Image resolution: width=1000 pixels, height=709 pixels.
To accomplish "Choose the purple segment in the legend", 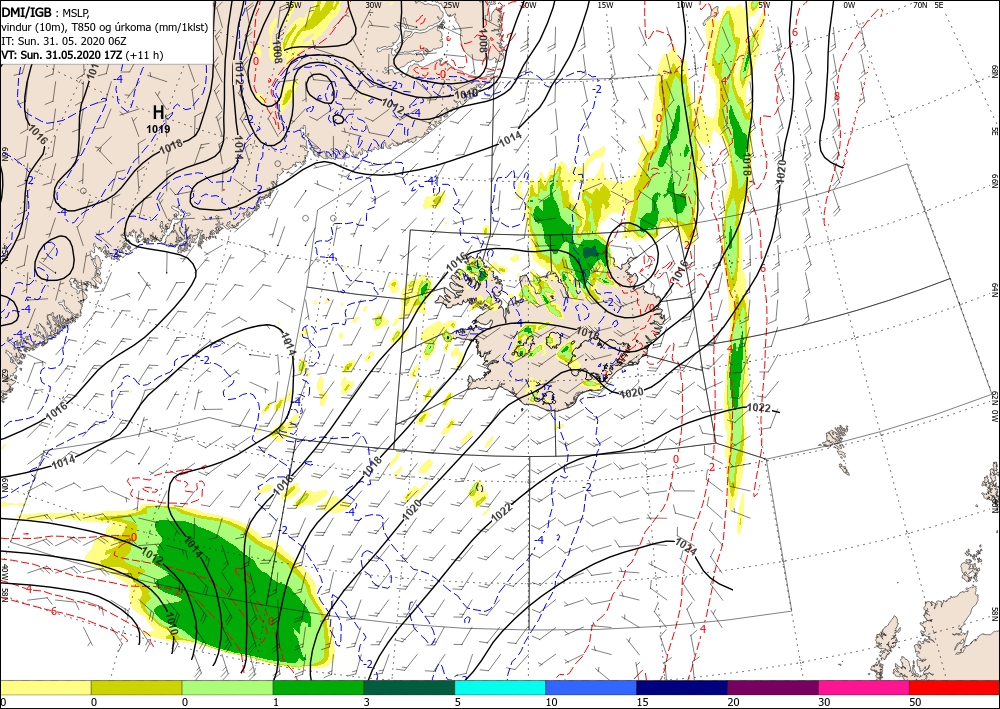I will tap(773, 687).
